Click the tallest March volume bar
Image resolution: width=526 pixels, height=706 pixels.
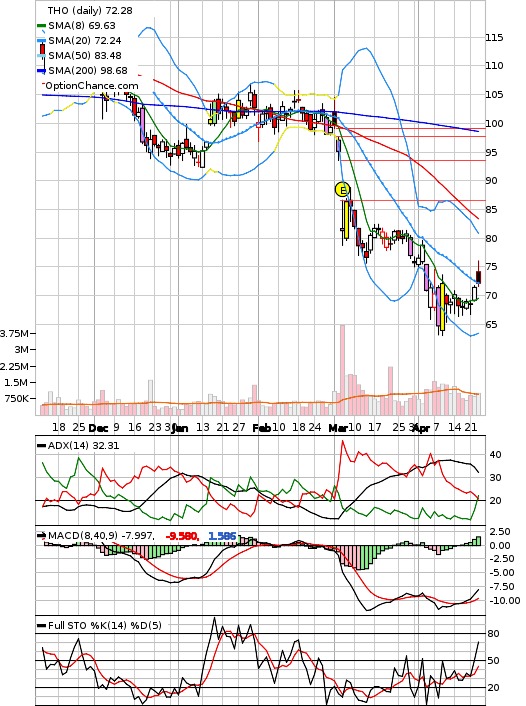[x=342, y=370]
